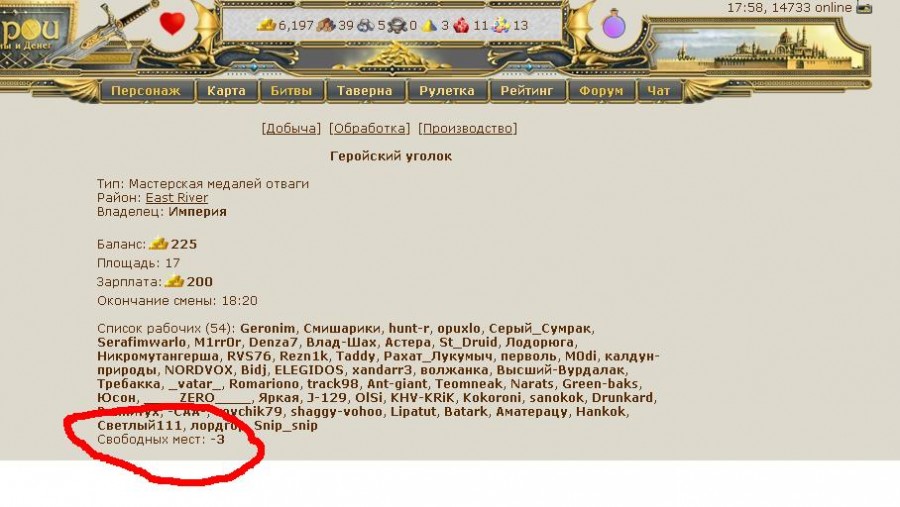Open the Рулетка menu item
Screen dimensions: 900x507
[x=447, y=91]
